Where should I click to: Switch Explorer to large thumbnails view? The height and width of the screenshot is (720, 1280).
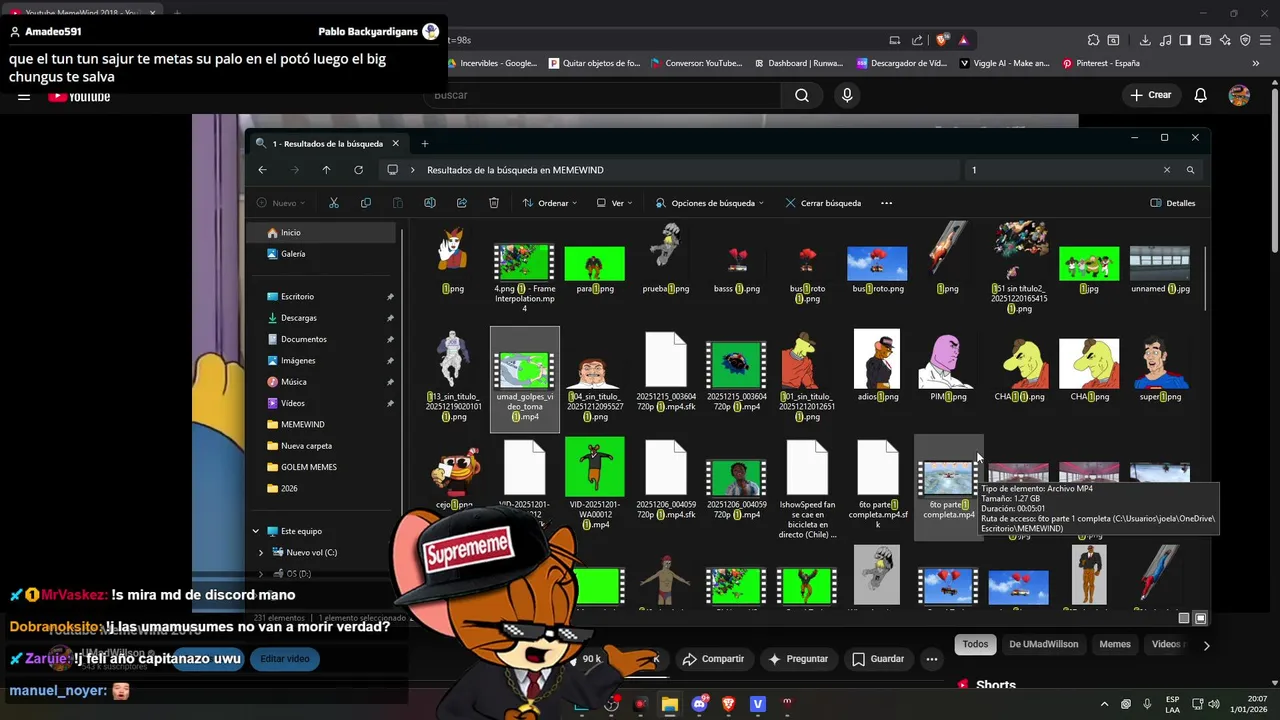(1201, 618)
